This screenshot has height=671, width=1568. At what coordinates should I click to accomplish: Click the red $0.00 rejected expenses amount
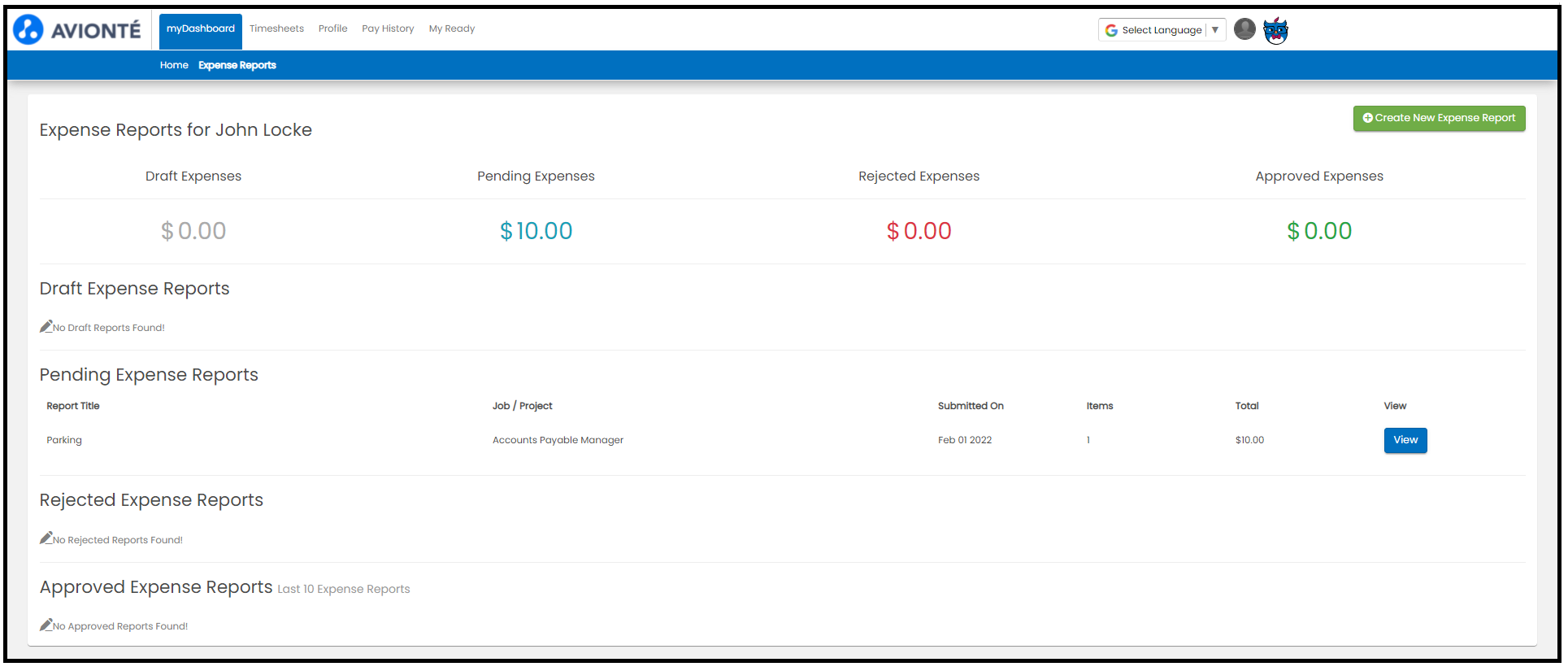(x=919, y=231)
